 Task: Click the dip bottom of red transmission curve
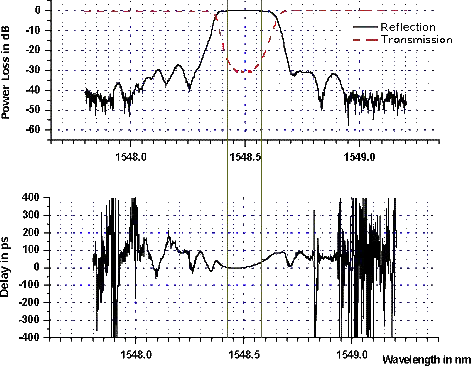click(x=244, y=71)
